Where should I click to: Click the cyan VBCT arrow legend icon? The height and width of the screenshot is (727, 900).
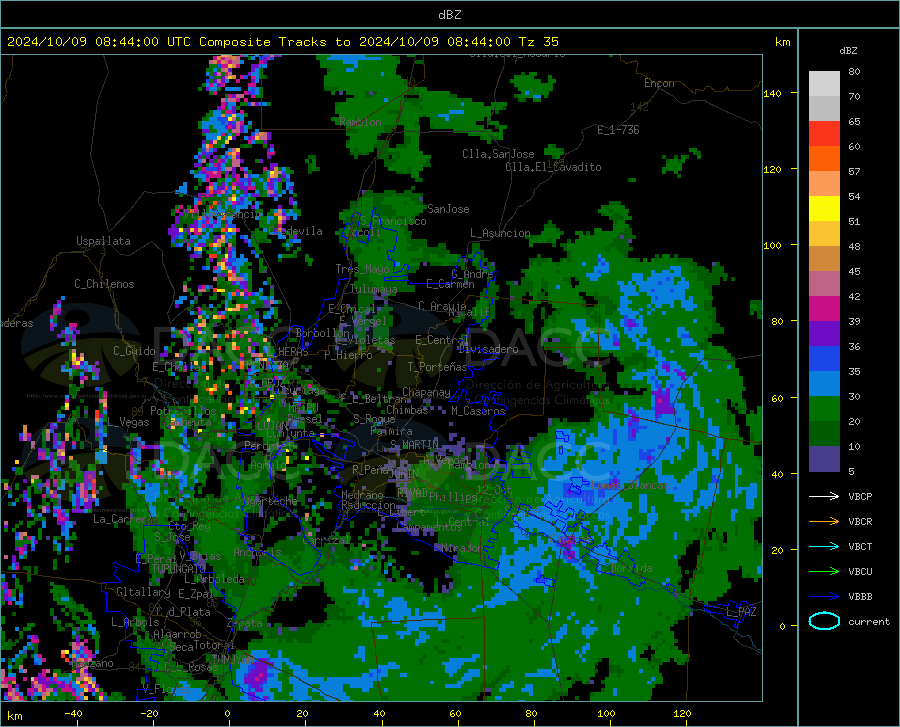click(824, 546)
